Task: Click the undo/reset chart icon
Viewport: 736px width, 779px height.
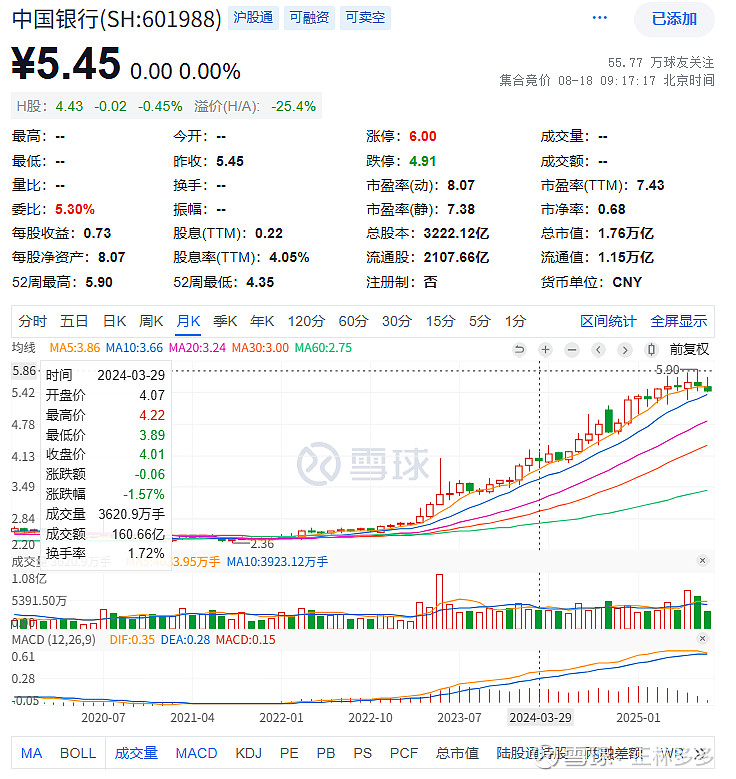Action: tap(519, 350)
